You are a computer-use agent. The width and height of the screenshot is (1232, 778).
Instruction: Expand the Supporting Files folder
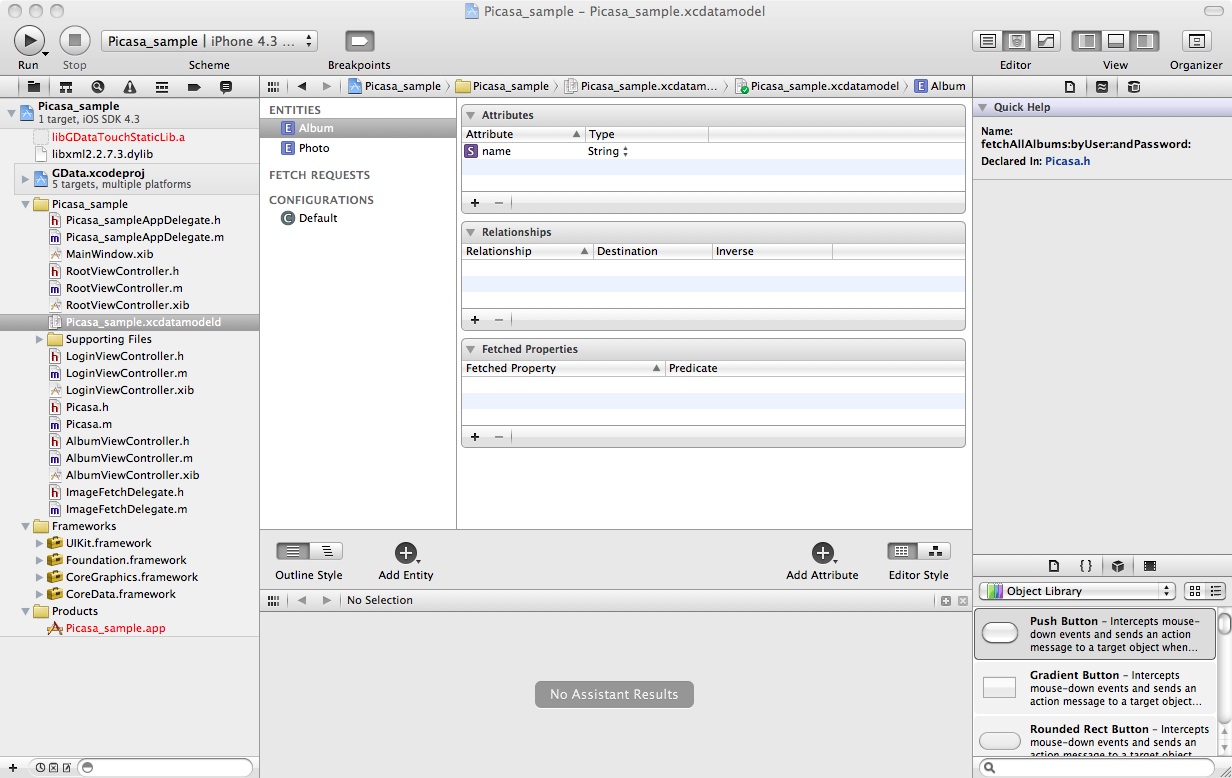(x=40, y=340)
